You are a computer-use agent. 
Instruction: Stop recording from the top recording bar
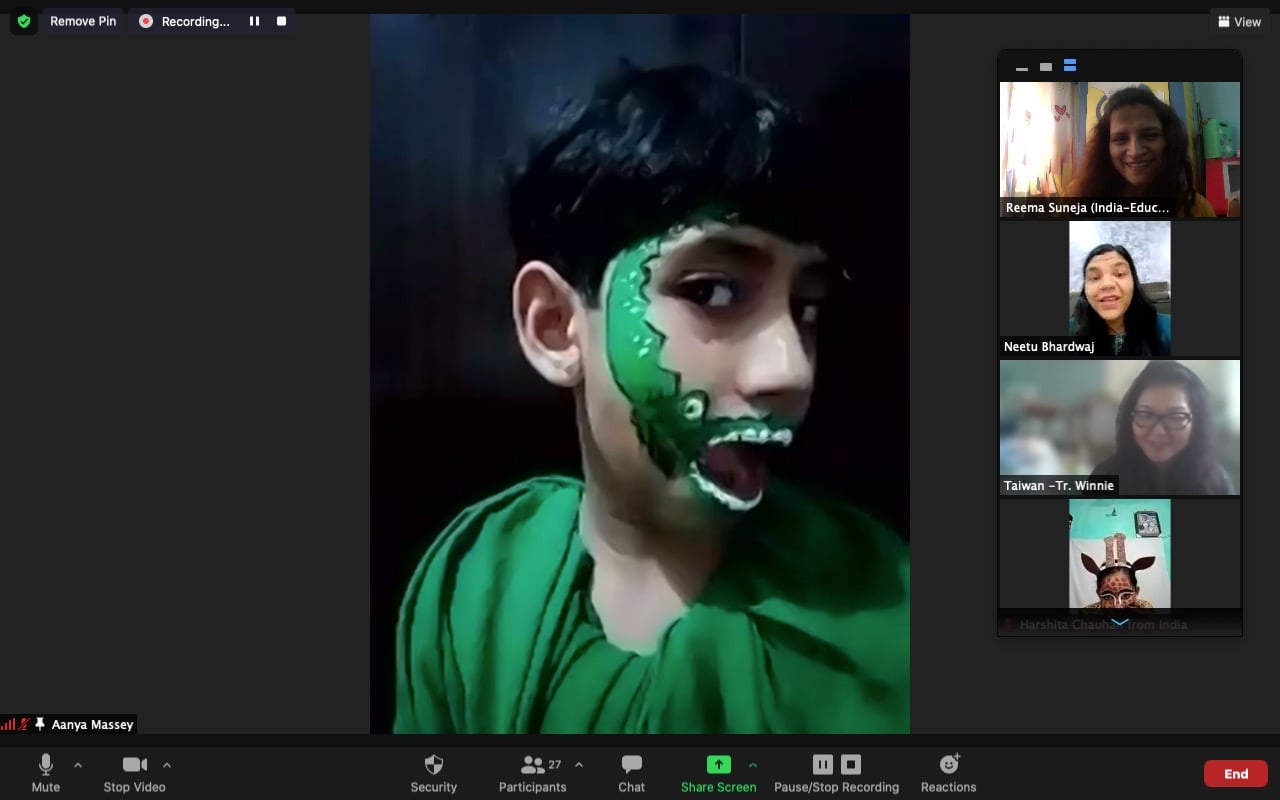pos(282,21)
